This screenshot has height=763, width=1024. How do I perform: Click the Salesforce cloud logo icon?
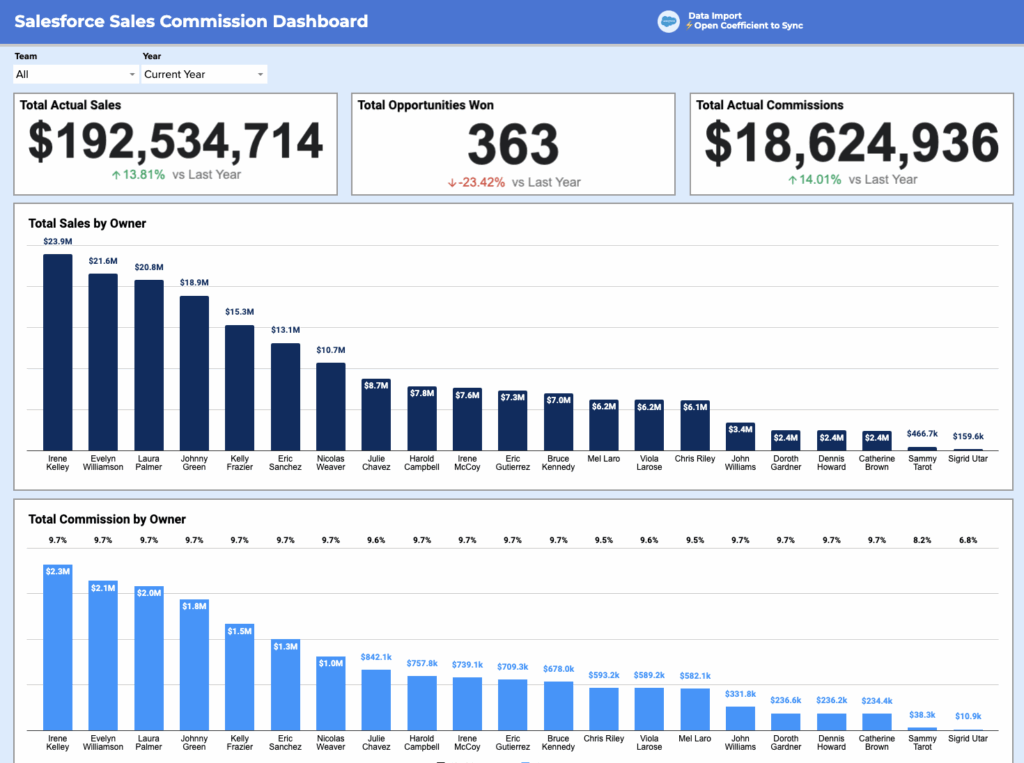coord(668,21)
